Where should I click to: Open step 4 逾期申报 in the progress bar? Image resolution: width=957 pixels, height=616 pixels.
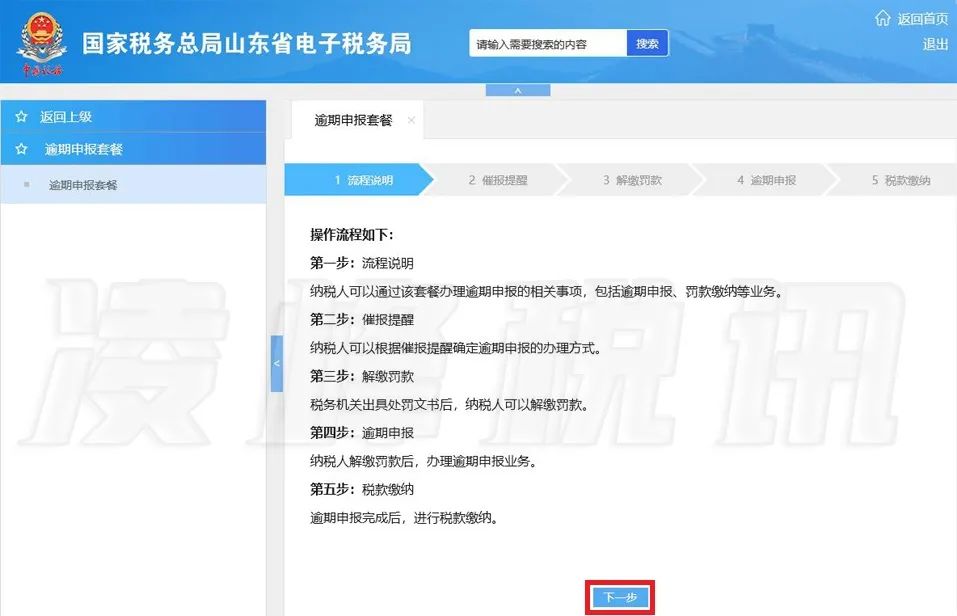(766, 181)
